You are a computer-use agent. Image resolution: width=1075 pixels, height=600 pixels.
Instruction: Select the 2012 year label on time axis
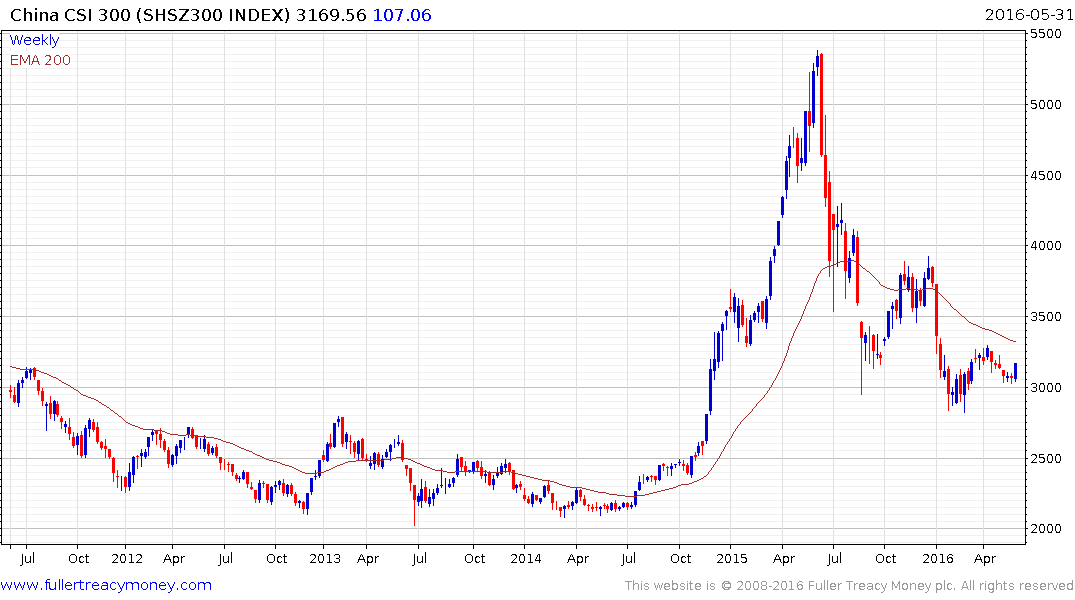pos(128,559)
